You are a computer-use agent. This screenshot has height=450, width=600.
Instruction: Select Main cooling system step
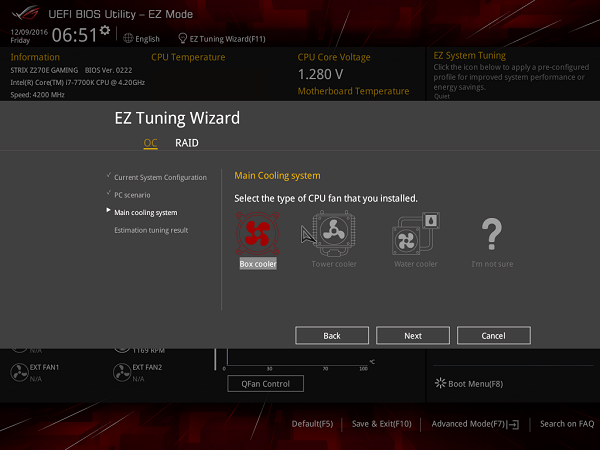point(145,212)
